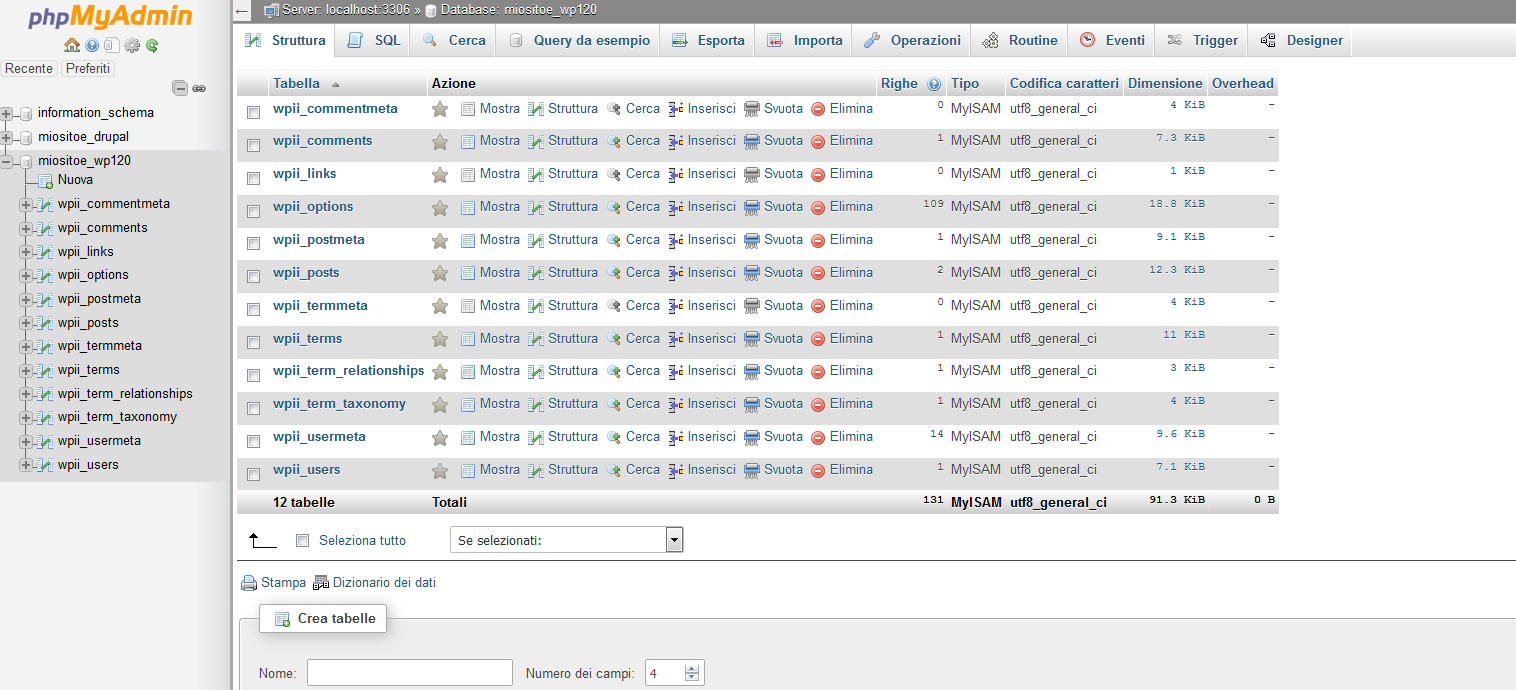Image resolution: width=1516 pixels, height=690 pixels.
Task: Empty wpii_termmeta using Svuota
Action: point(774,306)
